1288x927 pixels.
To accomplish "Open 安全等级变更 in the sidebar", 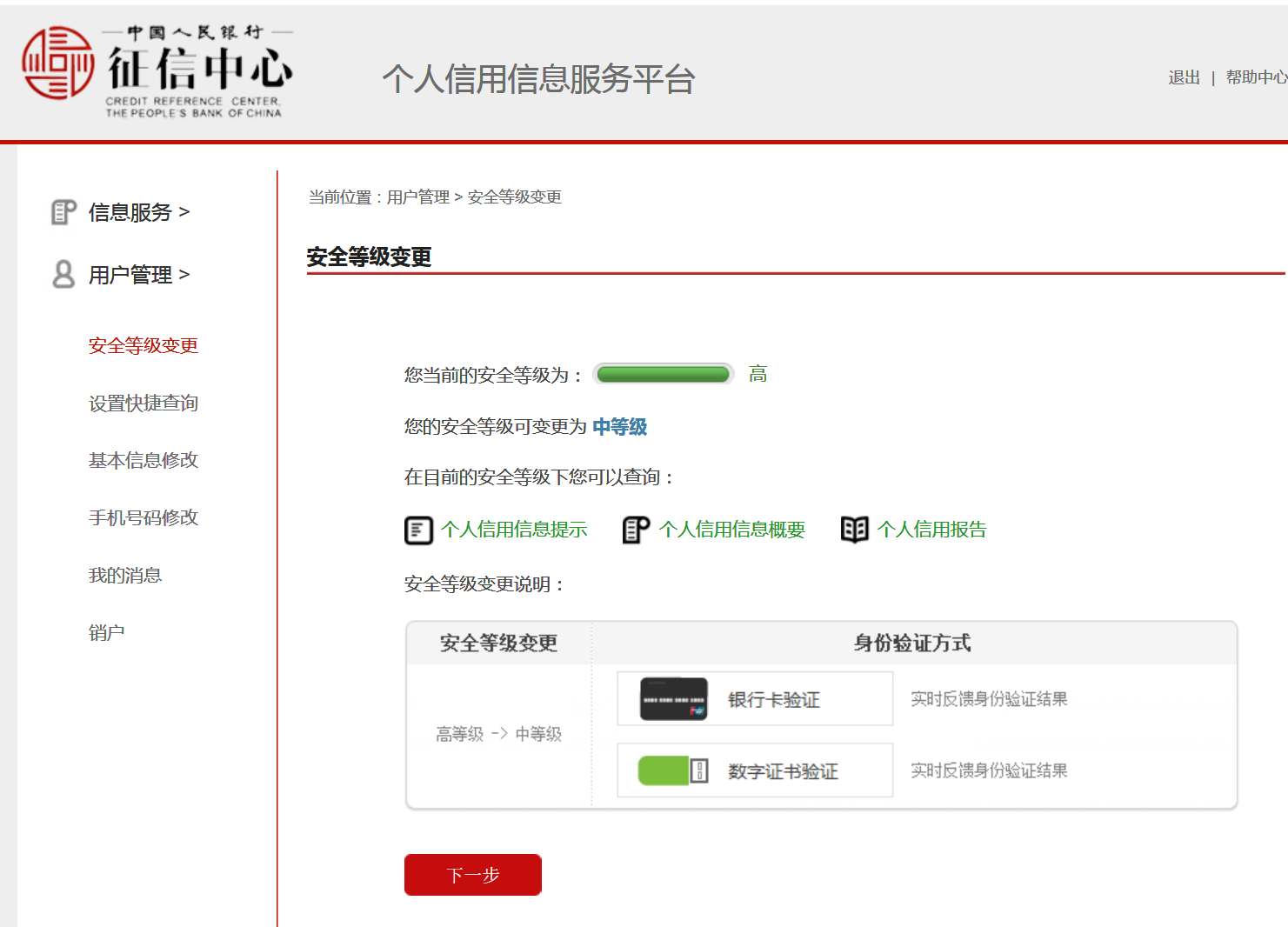I will coord(143,346).
